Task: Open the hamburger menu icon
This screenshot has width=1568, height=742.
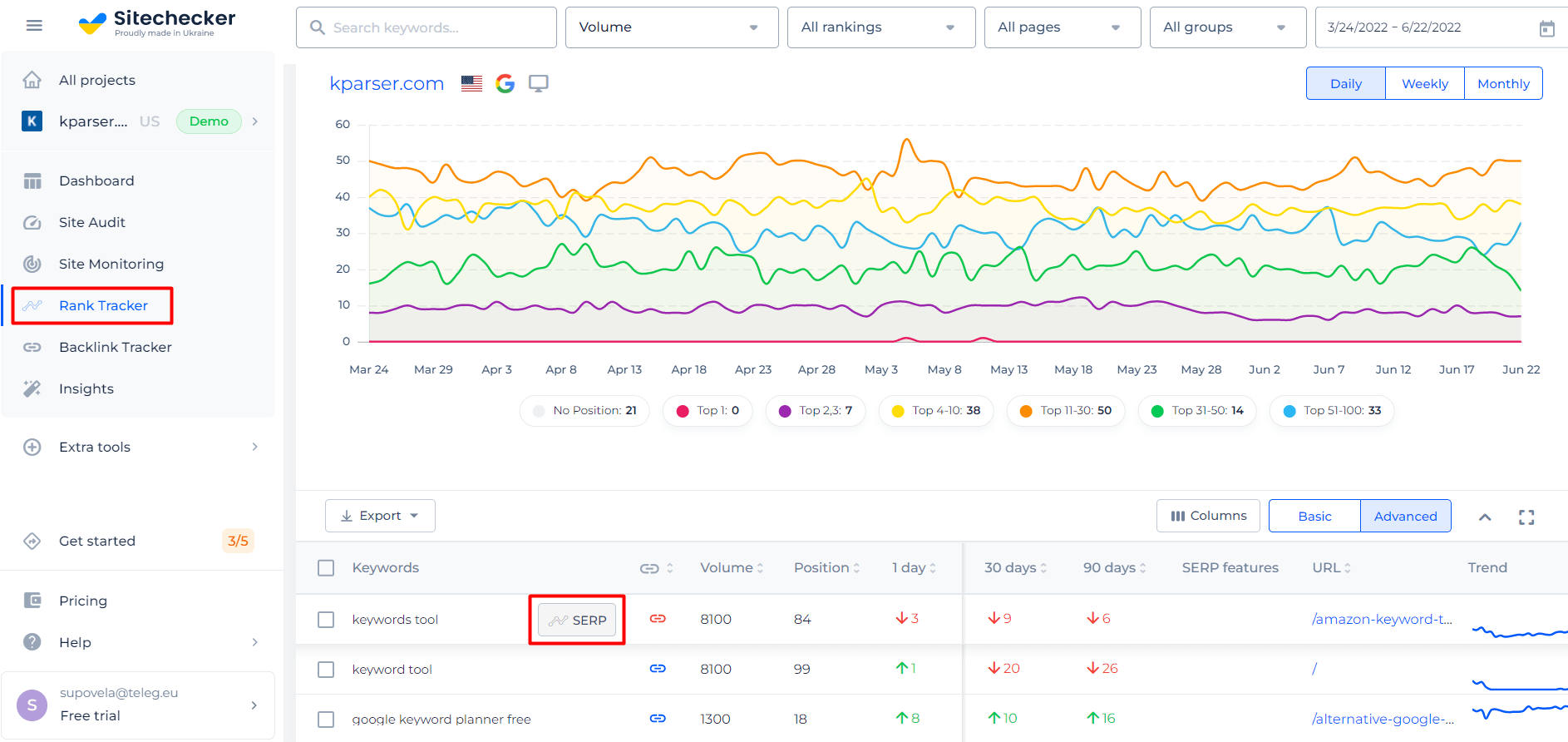Action: (34, 26)
